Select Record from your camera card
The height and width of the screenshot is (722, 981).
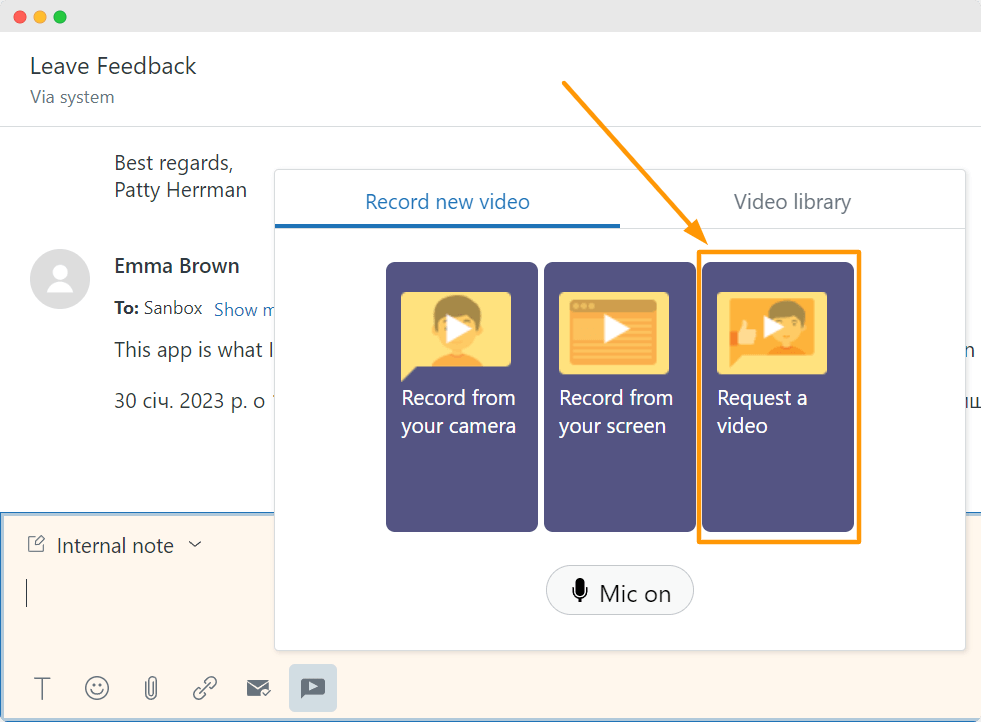pos(462,397)
